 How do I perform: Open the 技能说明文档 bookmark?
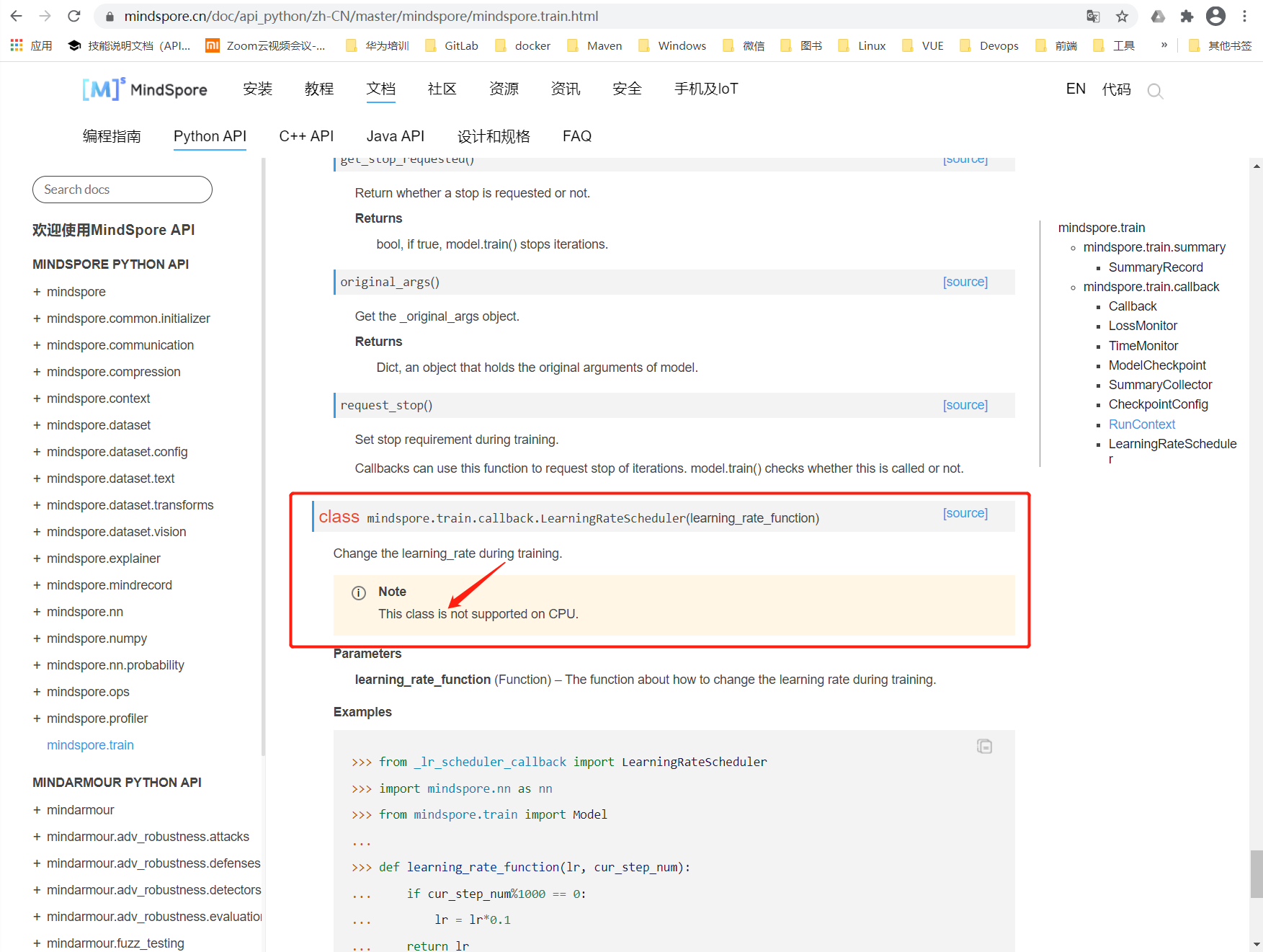[x=130, y=45]
